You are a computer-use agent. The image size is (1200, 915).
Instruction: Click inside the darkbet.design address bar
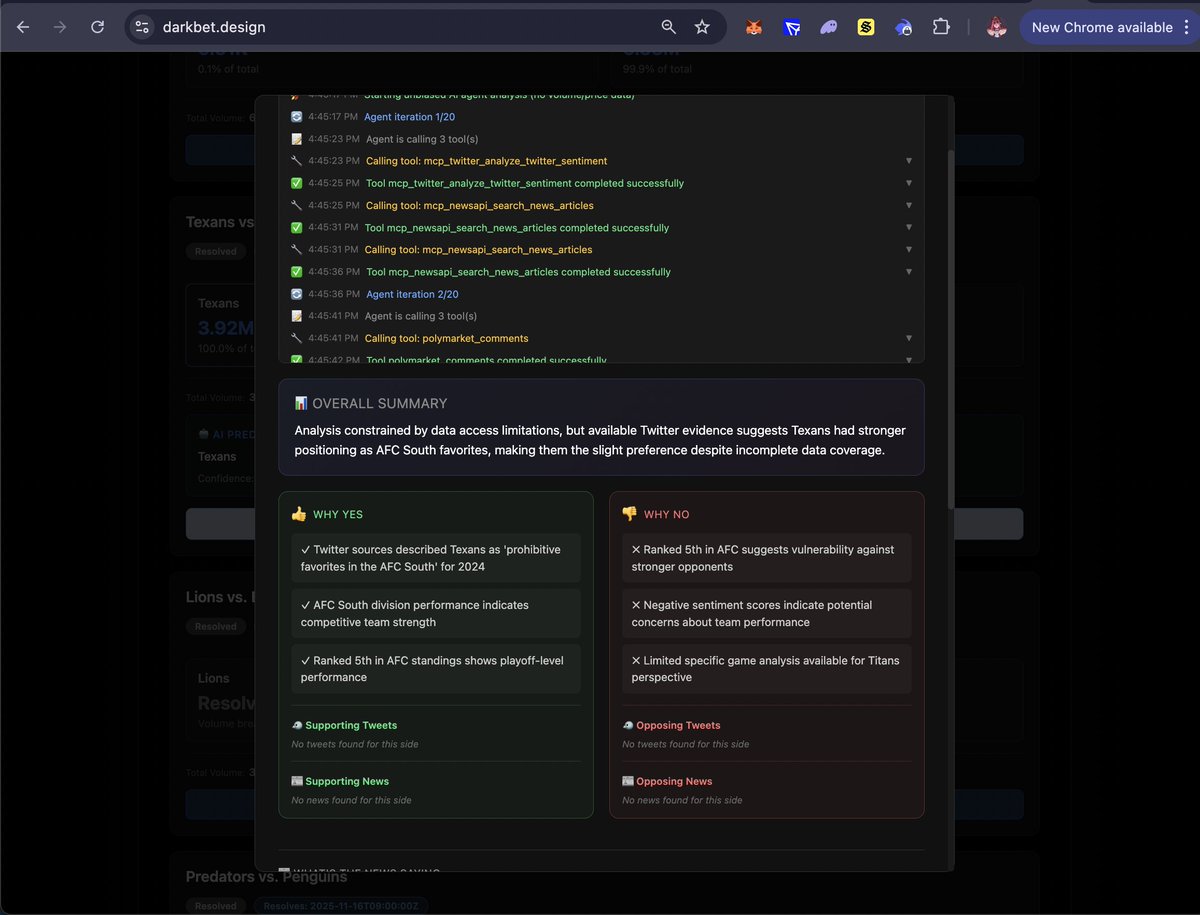(x=400, y=27)
